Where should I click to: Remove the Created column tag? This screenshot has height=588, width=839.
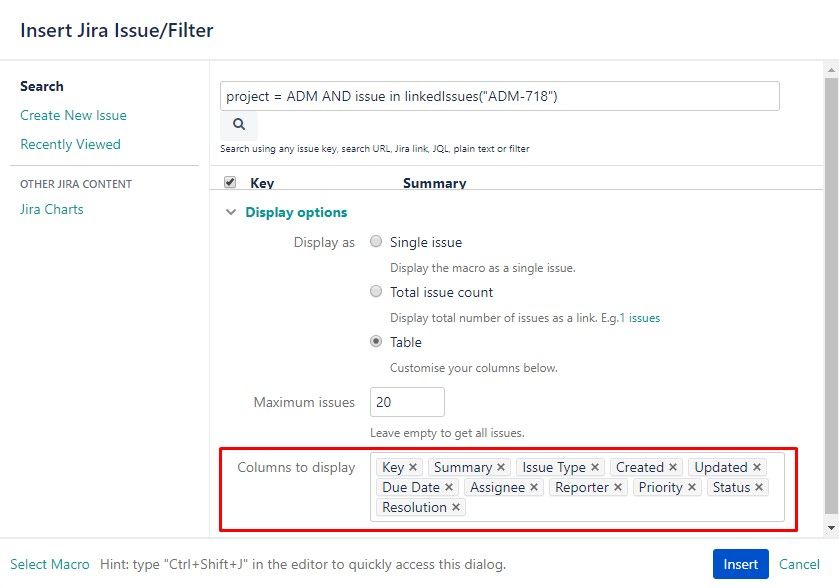673,467
